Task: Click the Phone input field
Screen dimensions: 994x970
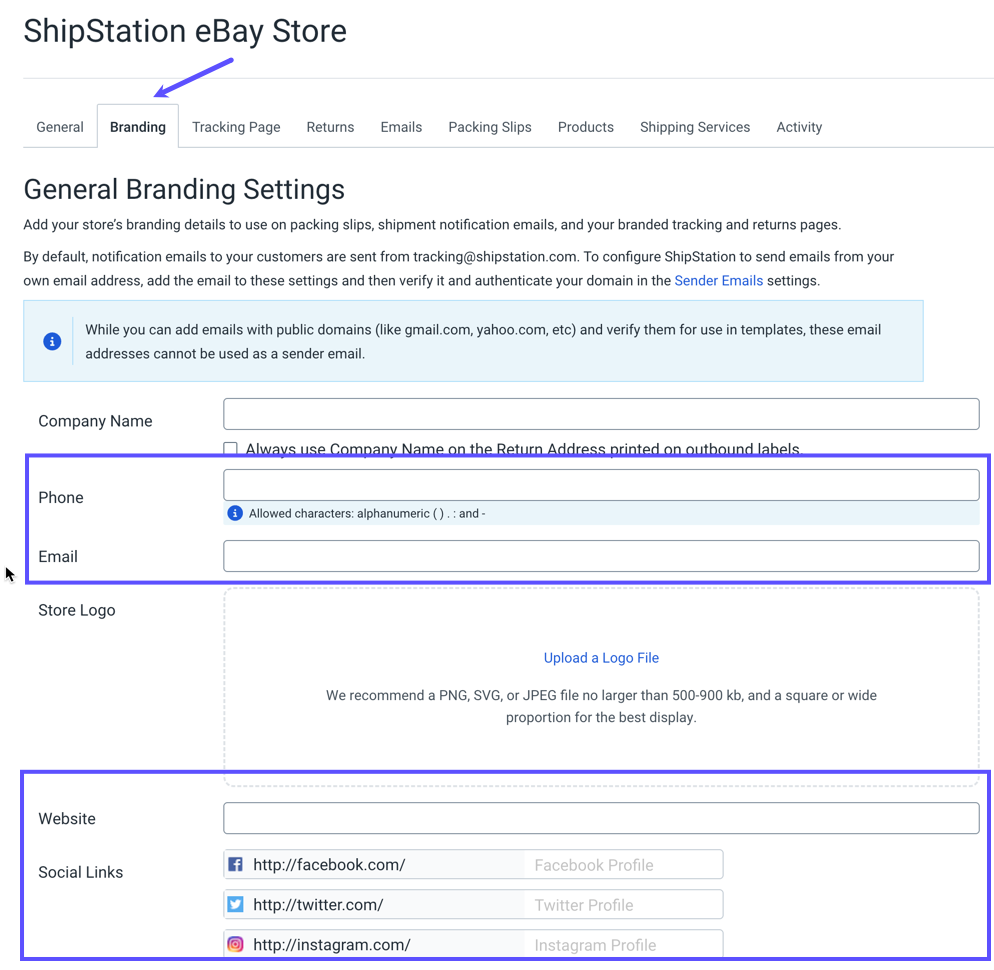Action: [600, 484]
